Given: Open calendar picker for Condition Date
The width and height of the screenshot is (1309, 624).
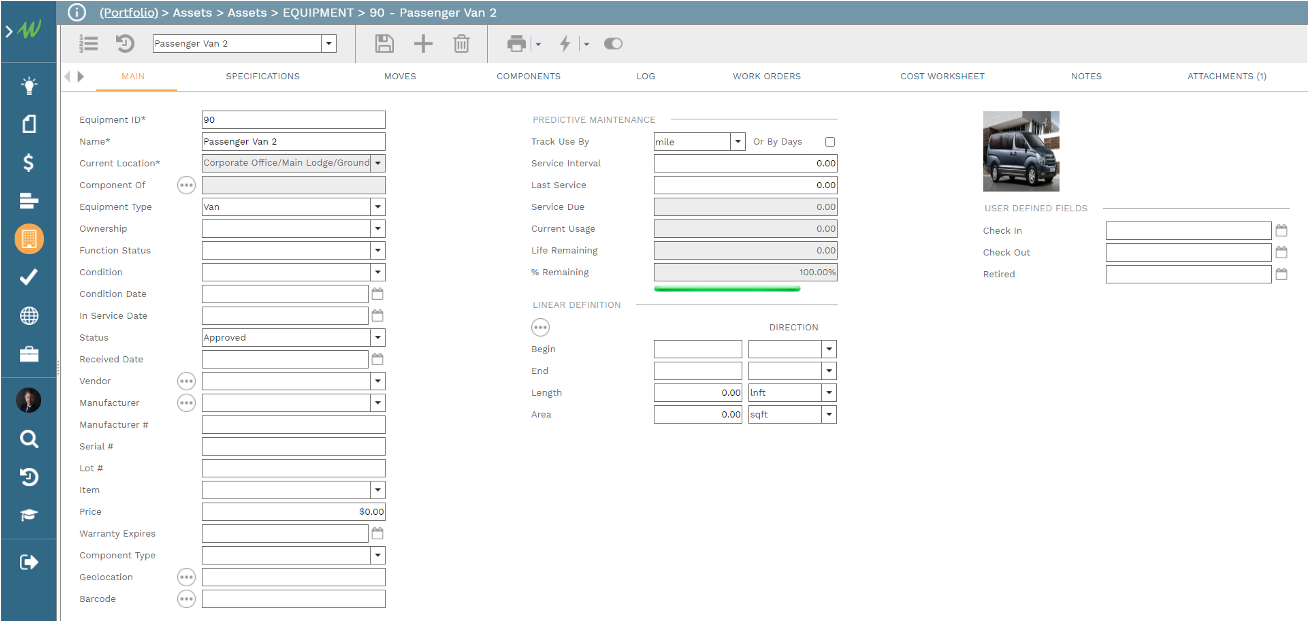Looking at the screenshot, I should pos(377,294).
